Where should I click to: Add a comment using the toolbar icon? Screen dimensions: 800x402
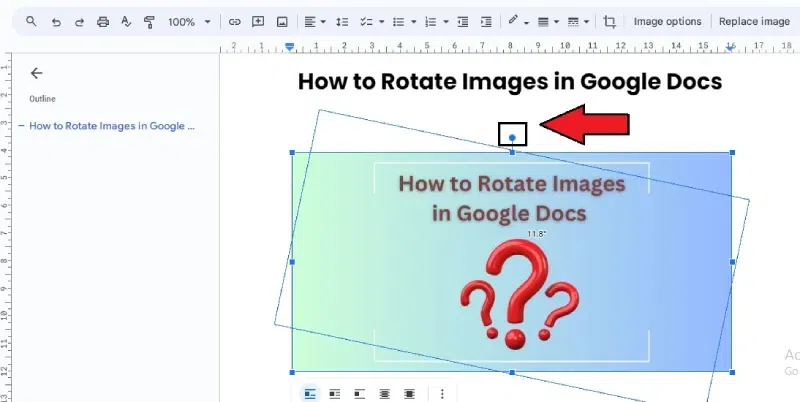[258, 22]
